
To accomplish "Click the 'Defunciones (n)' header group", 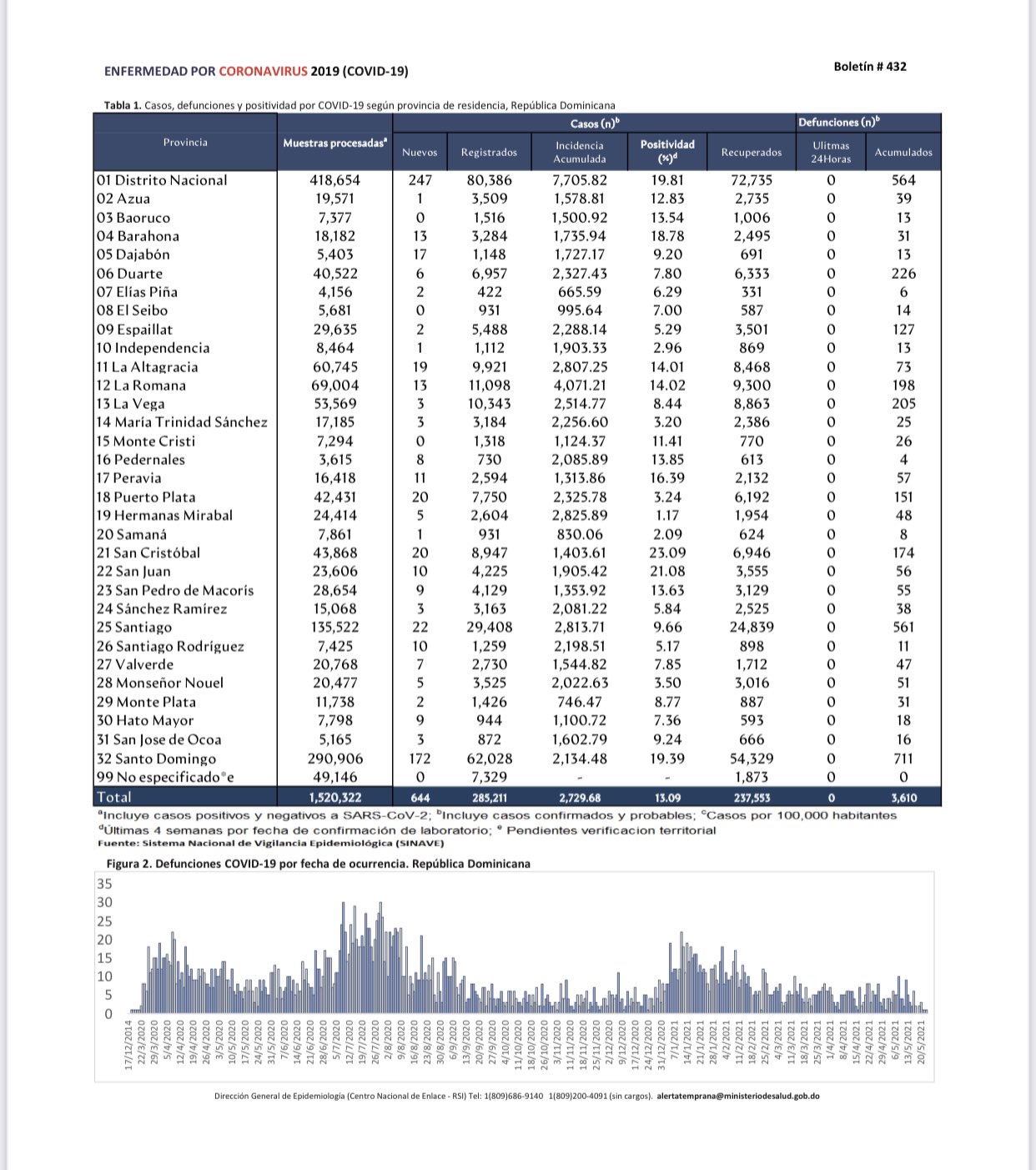I will tap(839, 123).
